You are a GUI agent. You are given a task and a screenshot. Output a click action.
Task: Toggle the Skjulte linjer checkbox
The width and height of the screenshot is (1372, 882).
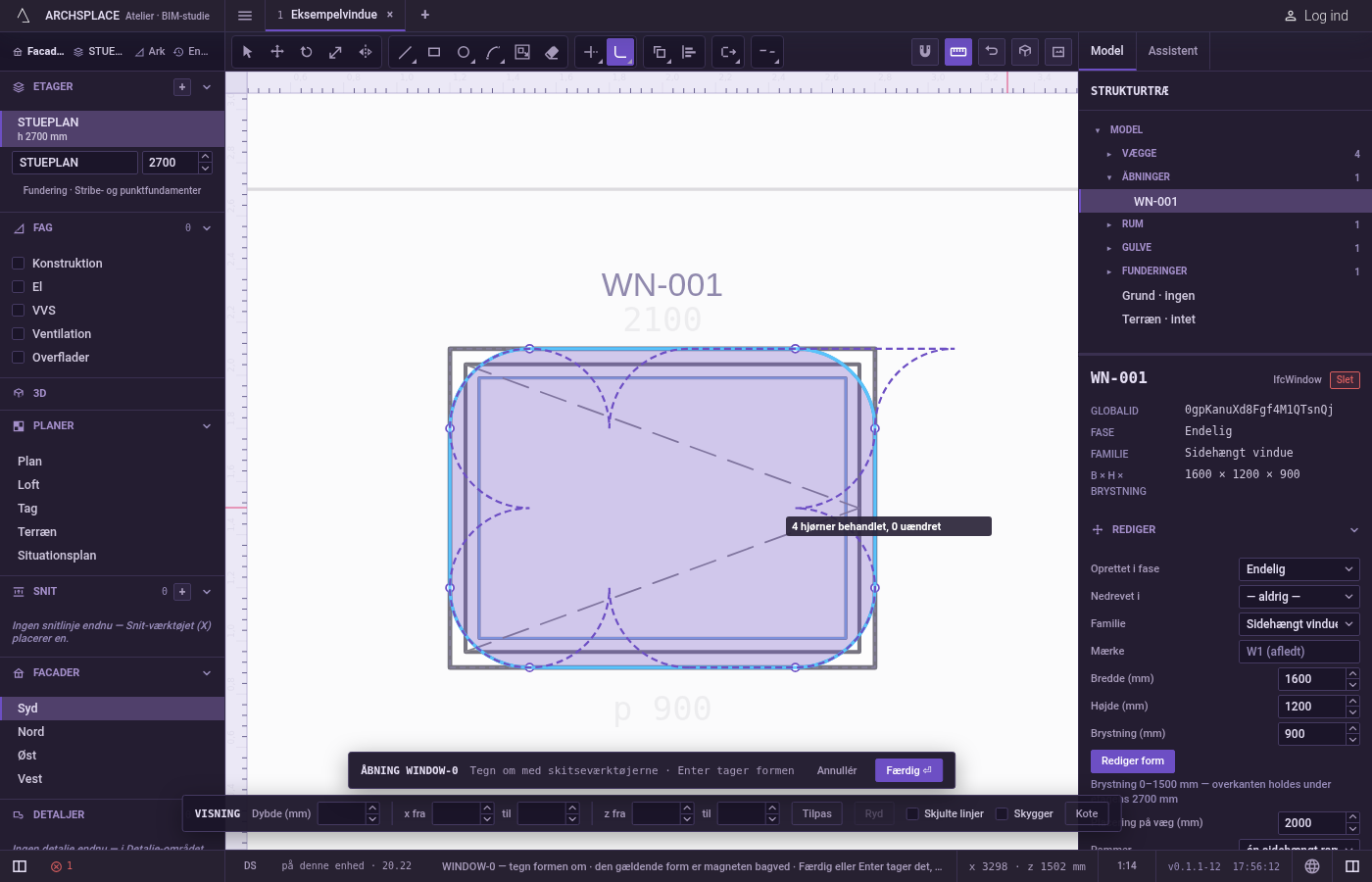click(x=912, y=813)
